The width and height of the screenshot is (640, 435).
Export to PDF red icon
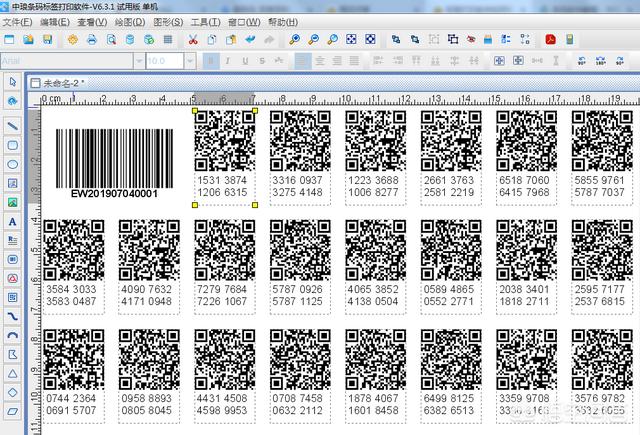[550, 40]
